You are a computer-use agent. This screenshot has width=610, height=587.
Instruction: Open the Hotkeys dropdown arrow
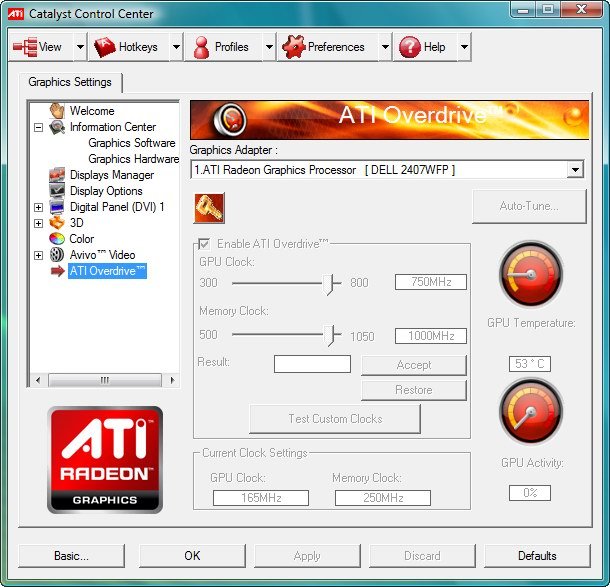(176, 47)
